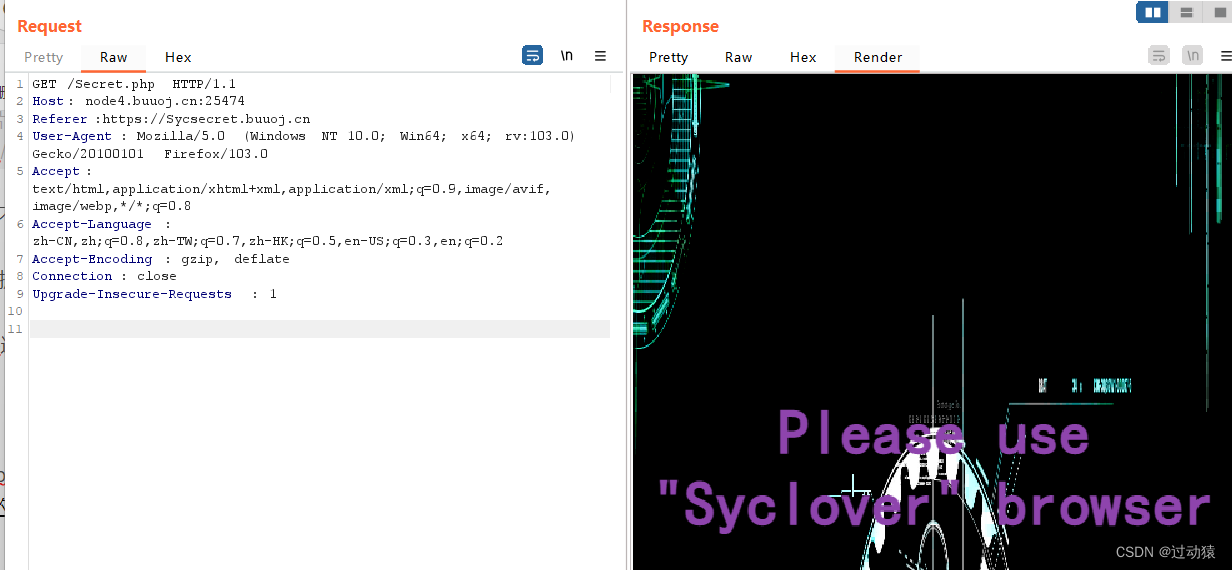The width and height of the screenshot is (1232, 570).
Task: Click the rendered '"Syclover" browser' text
Action: coord(934,506)
